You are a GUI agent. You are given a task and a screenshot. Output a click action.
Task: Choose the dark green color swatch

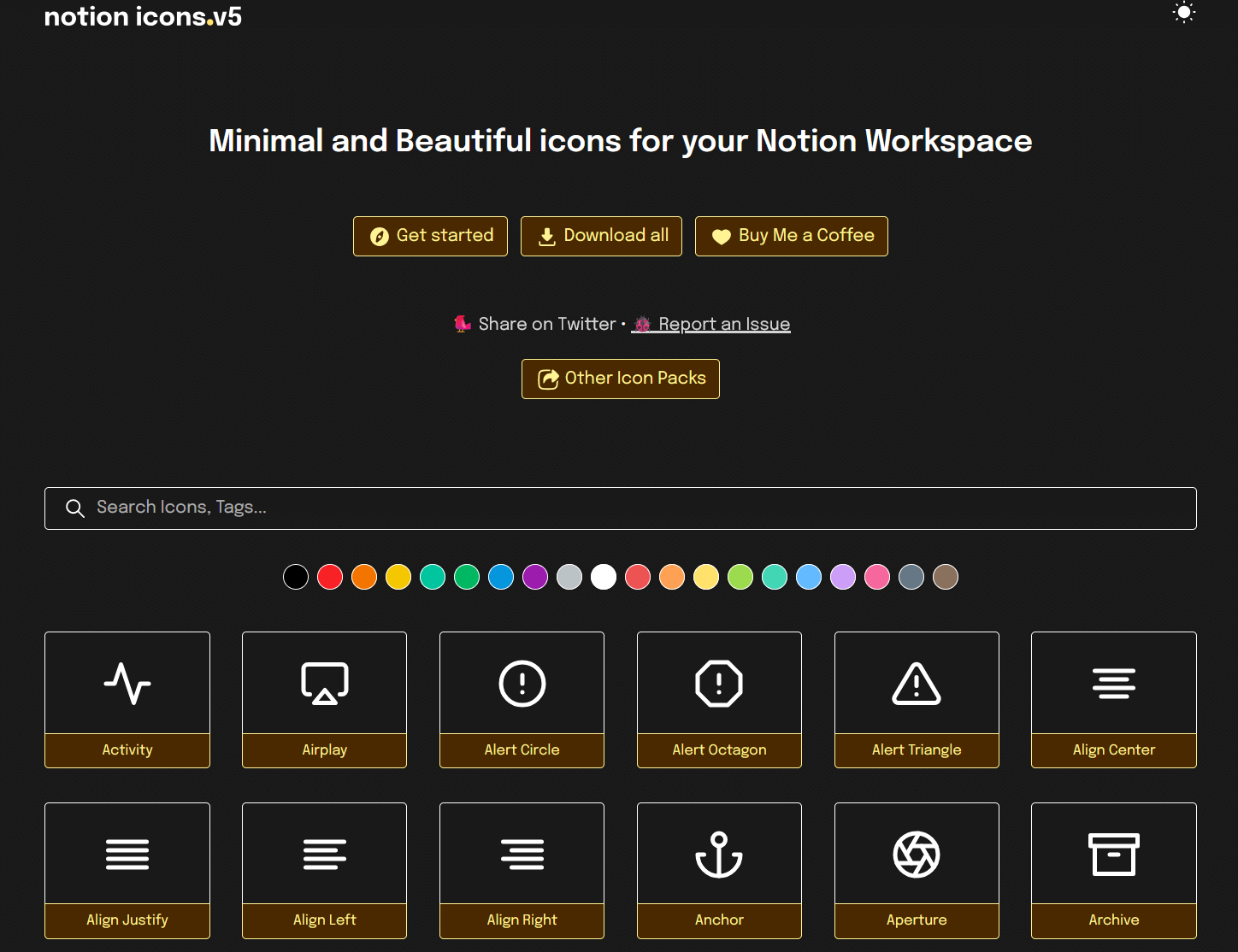pyautogui.click(x=467, y=577)
